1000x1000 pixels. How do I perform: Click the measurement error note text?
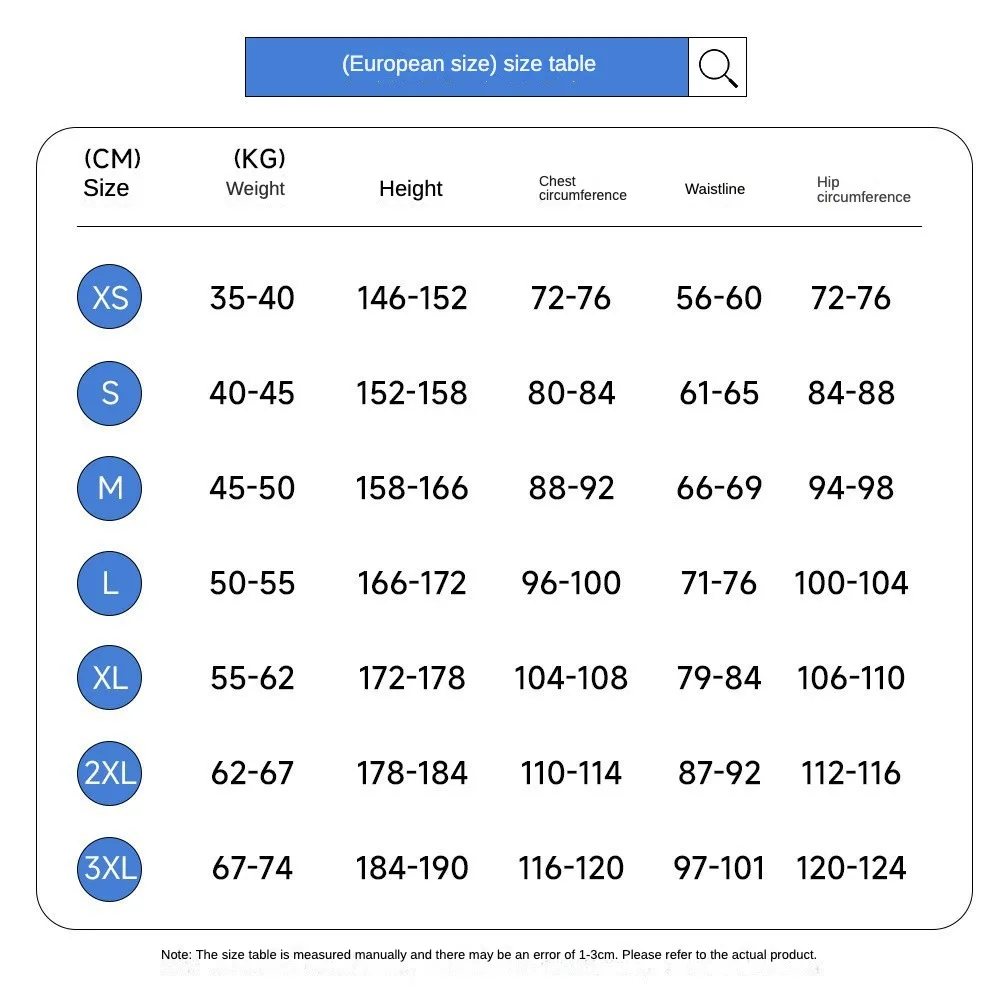pos(489,955)
